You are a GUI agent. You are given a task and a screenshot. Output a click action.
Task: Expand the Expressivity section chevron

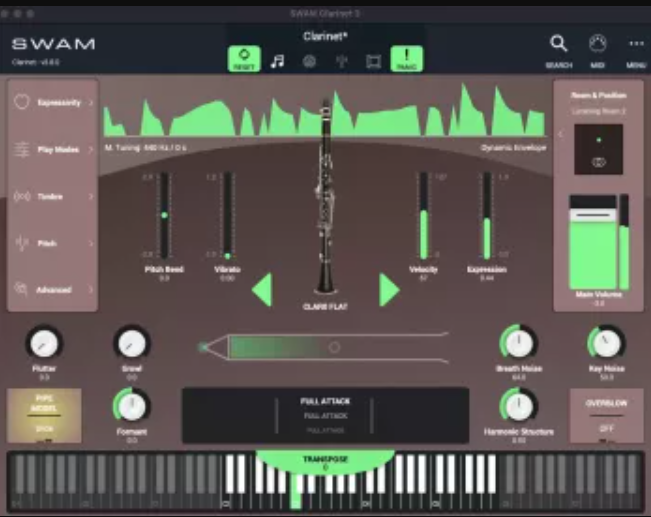pos(91,102)
